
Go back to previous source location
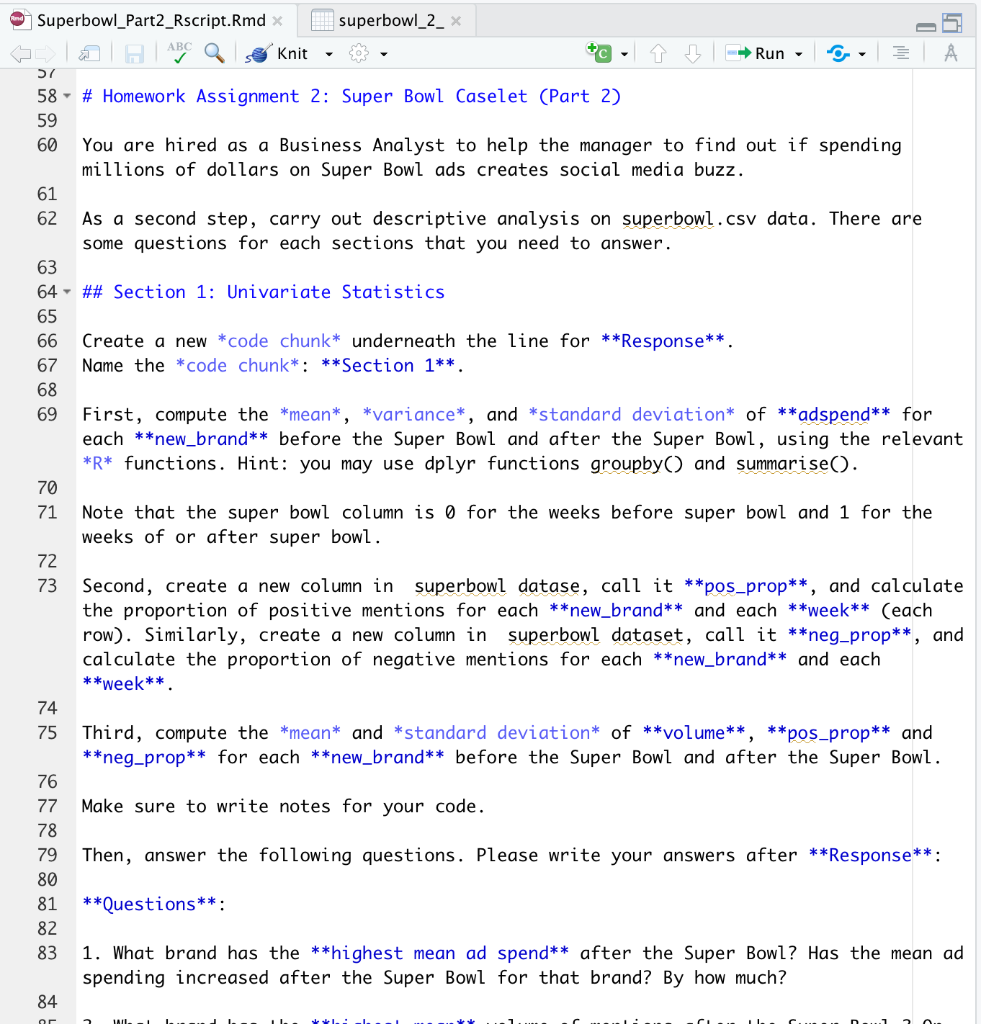[x=20, y=54]
